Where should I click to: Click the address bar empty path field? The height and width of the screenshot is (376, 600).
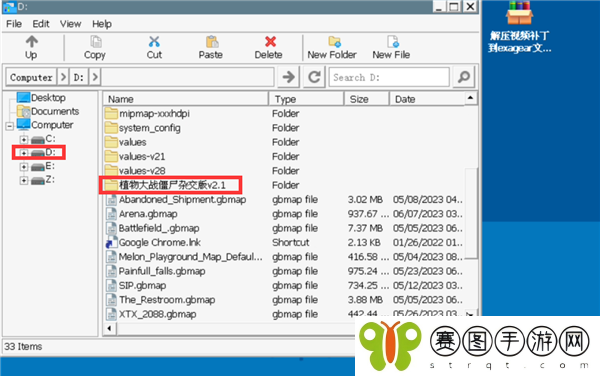188,77
